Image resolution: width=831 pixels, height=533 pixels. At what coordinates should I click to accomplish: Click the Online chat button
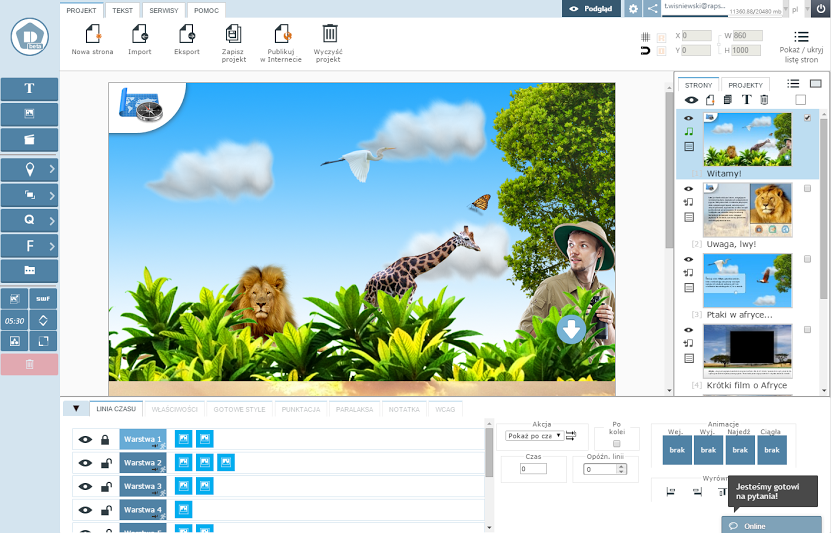pyautogui.click(x=771, y=525)
